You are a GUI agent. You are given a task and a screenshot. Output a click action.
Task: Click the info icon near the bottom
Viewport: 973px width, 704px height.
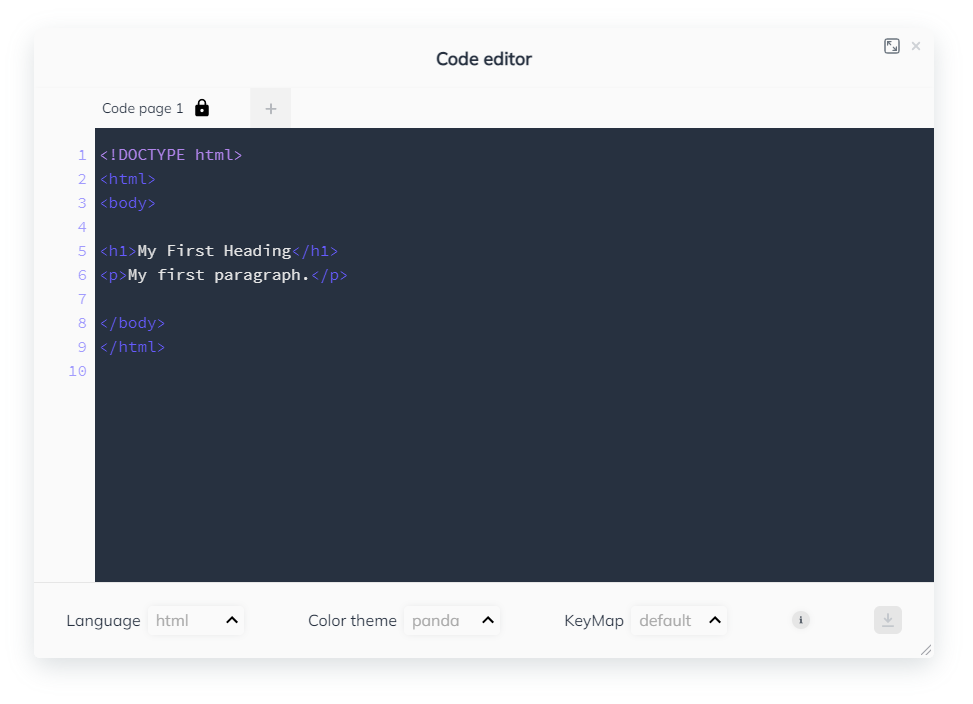(x=800, y=620)
